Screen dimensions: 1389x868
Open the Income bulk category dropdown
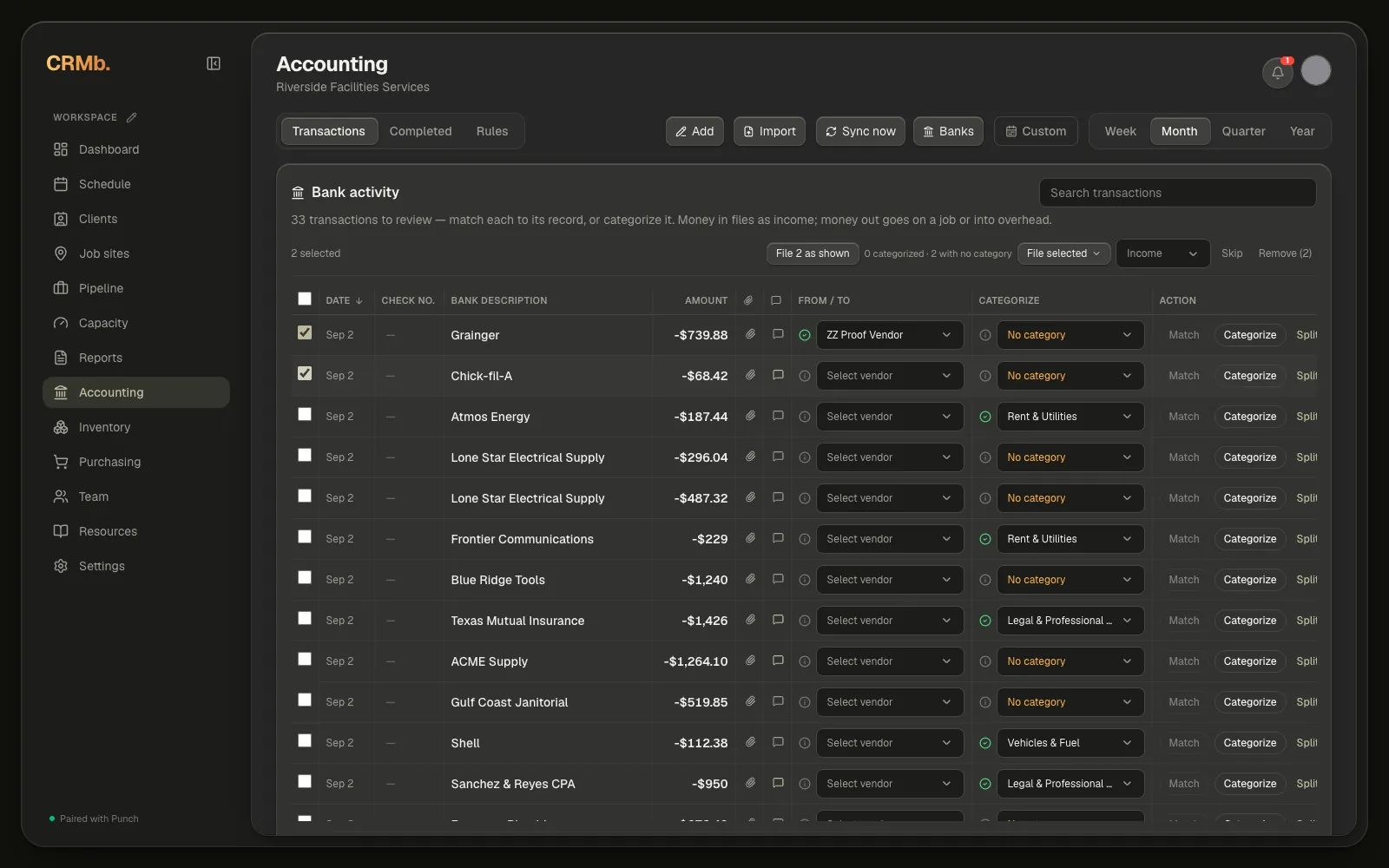click(1162, 253)
